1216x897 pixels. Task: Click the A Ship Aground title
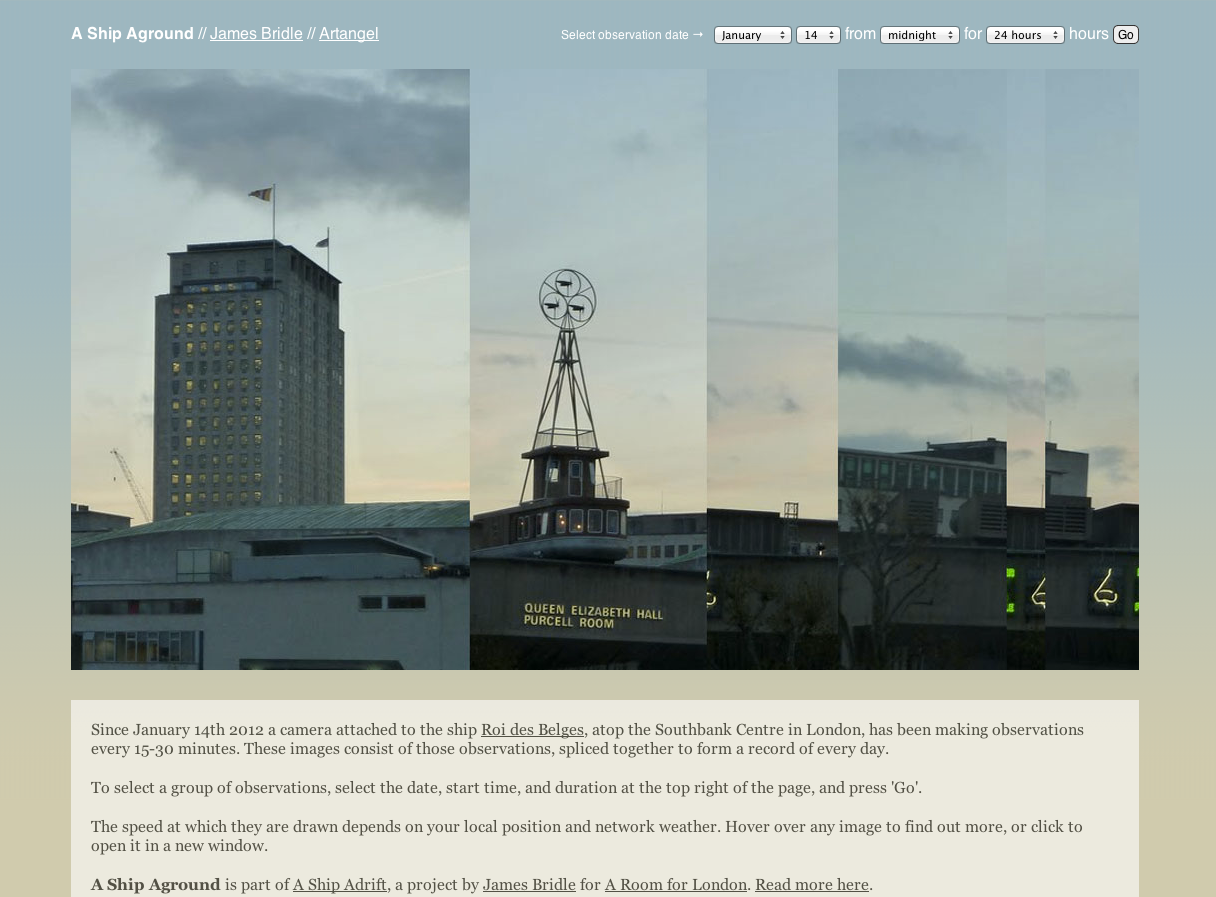132,34
